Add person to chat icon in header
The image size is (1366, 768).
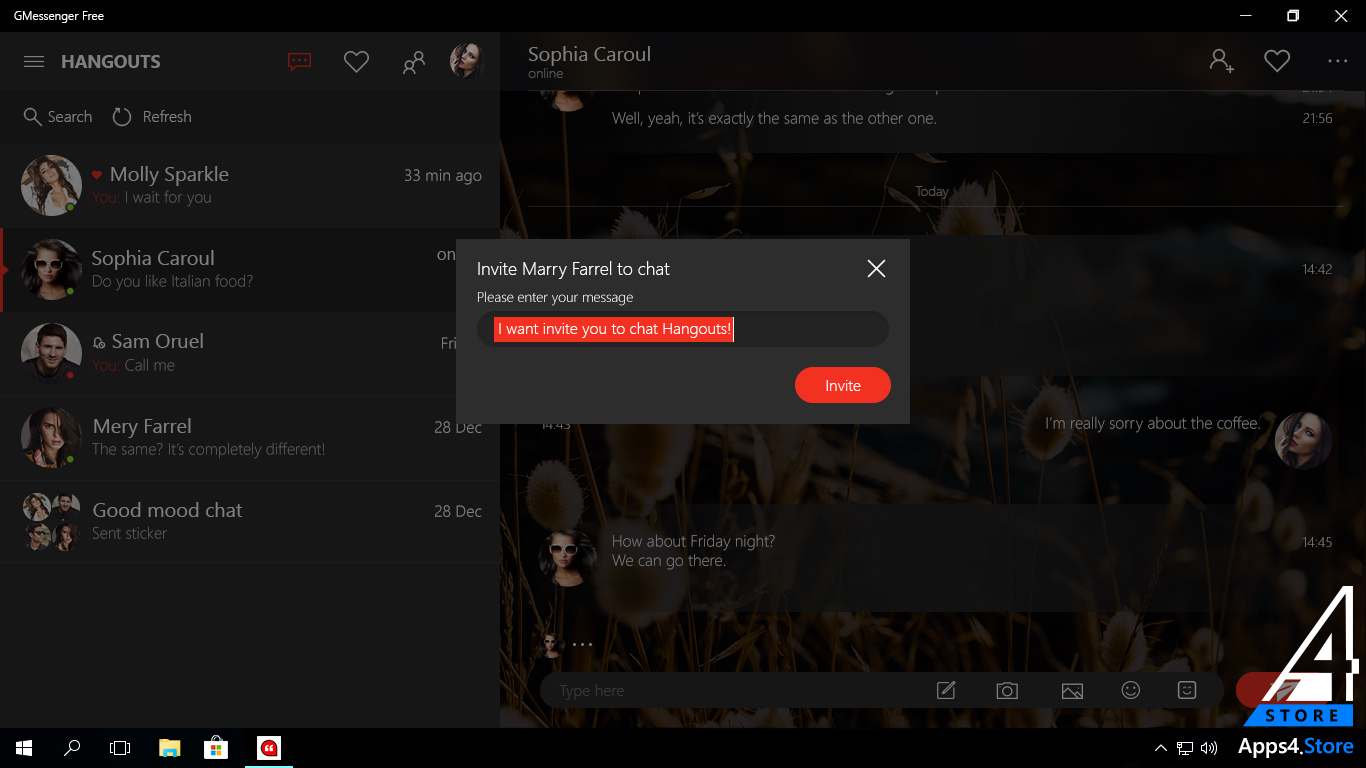(1222, 61)
